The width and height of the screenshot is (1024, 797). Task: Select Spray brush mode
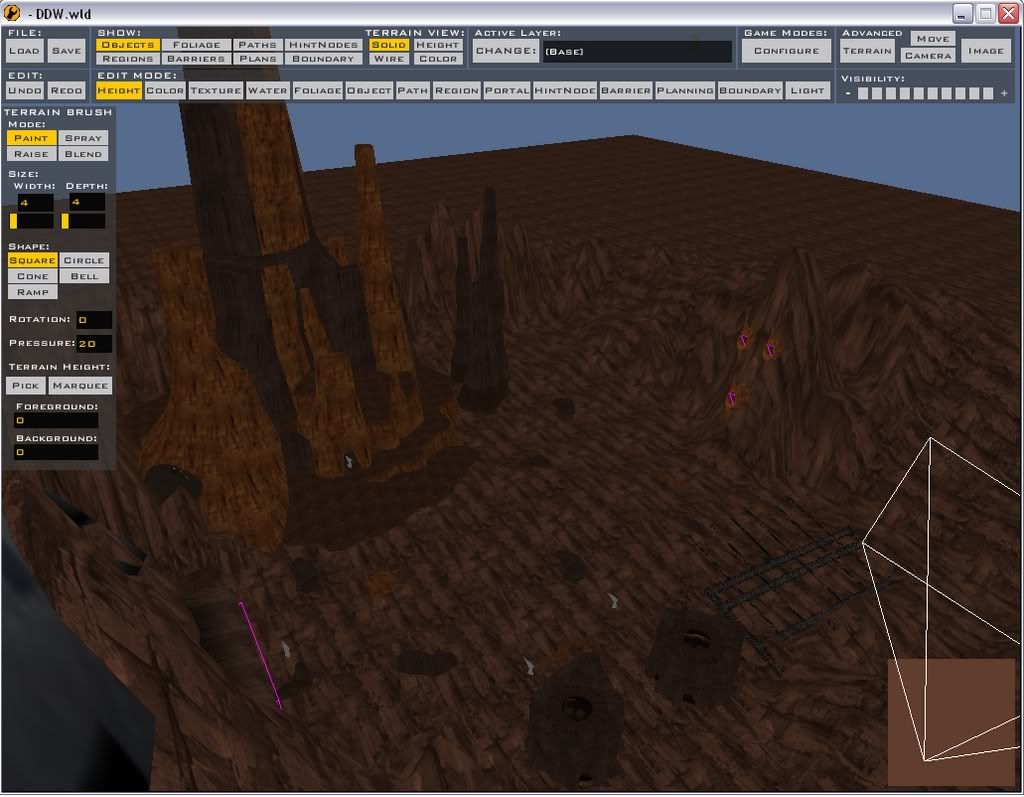pyautogui.click(x=84, y=138)
